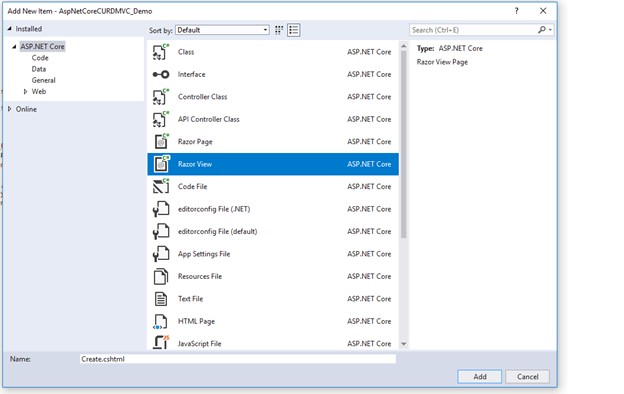Screen dimensions: 624x394
Task: Select the Resources File row text
Action: [200, 276]
